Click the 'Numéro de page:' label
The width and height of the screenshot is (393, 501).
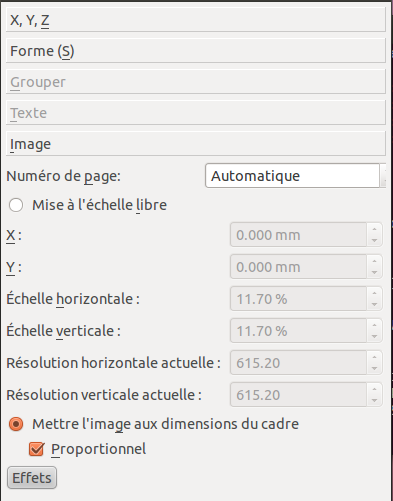63,176
